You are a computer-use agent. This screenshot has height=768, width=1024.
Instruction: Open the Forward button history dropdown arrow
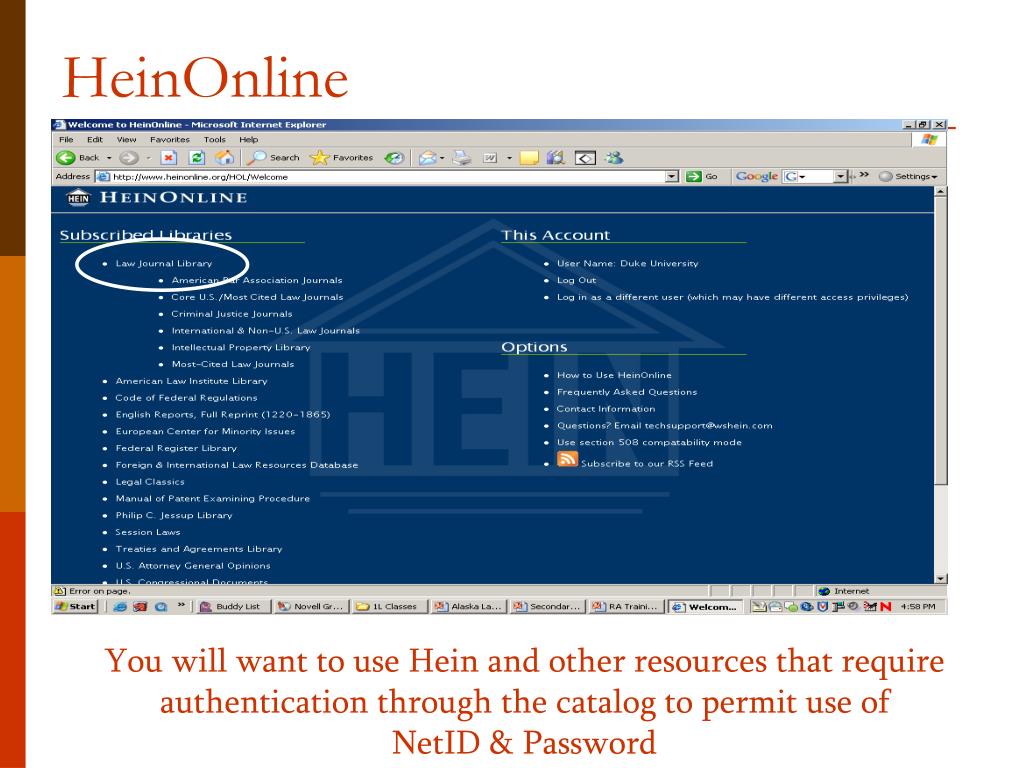click(148, 158)
